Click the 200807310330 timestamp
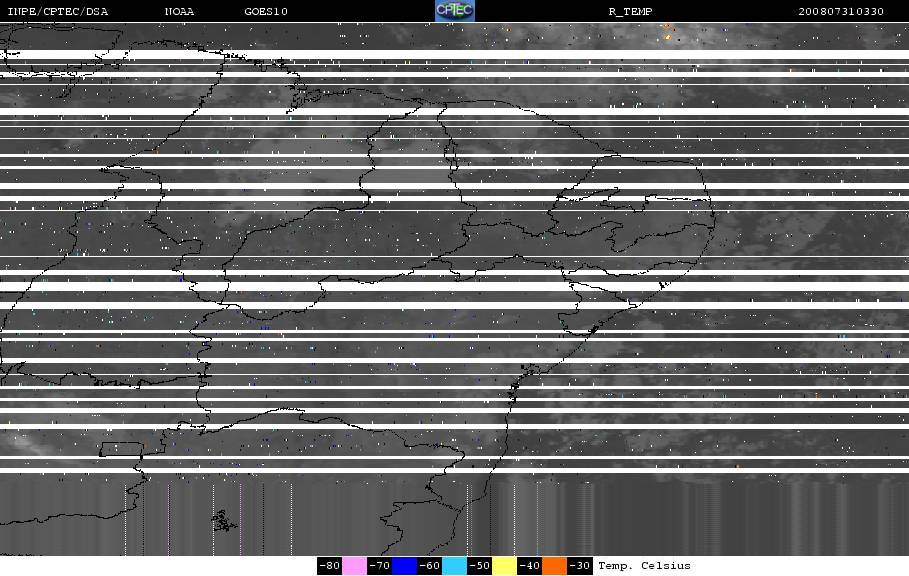Image resolution: width=909 pixels, height=576 pixels. click(841, 12)
